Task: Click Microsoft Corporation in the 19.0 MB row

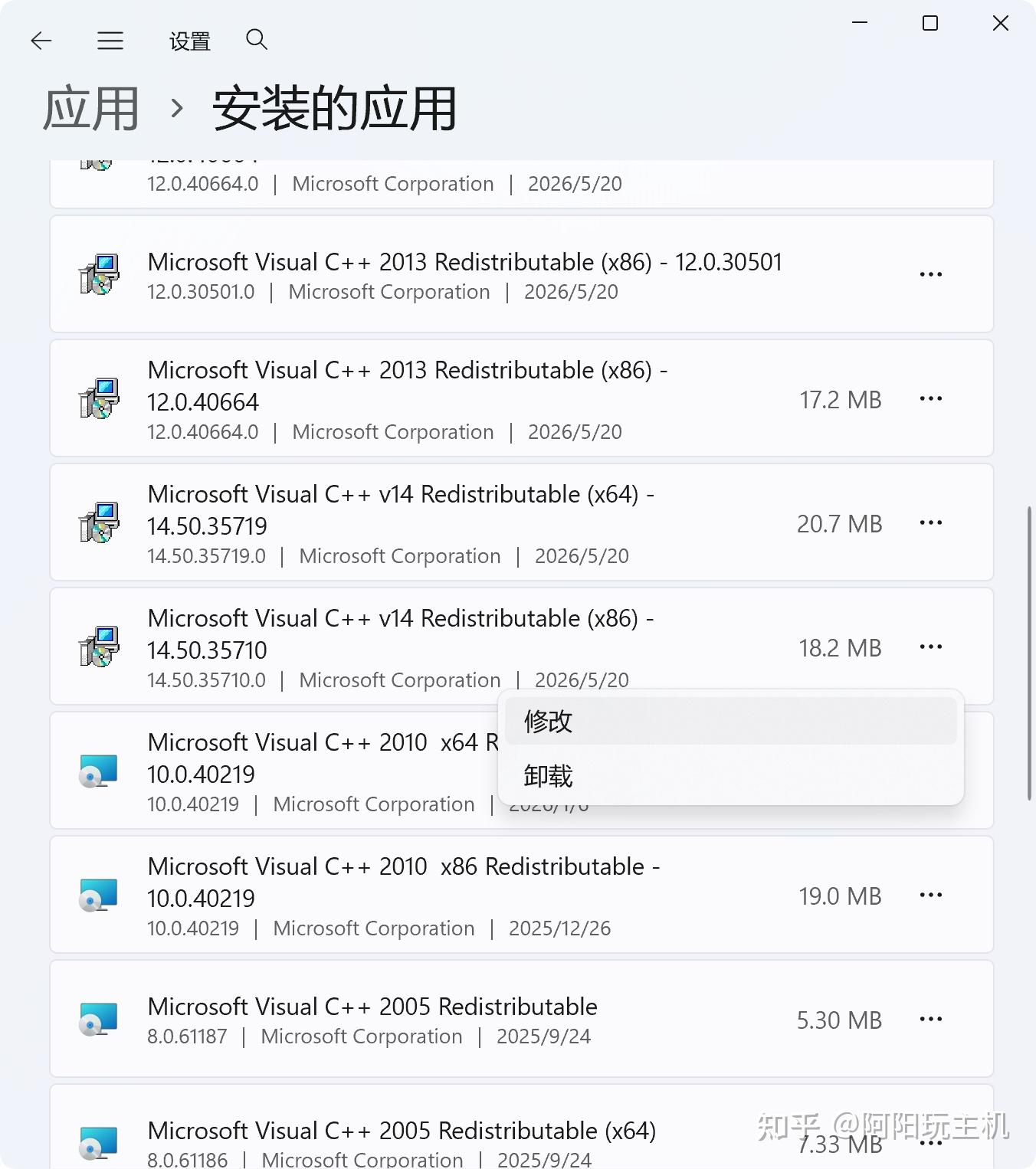Action: tap(374, 928)
